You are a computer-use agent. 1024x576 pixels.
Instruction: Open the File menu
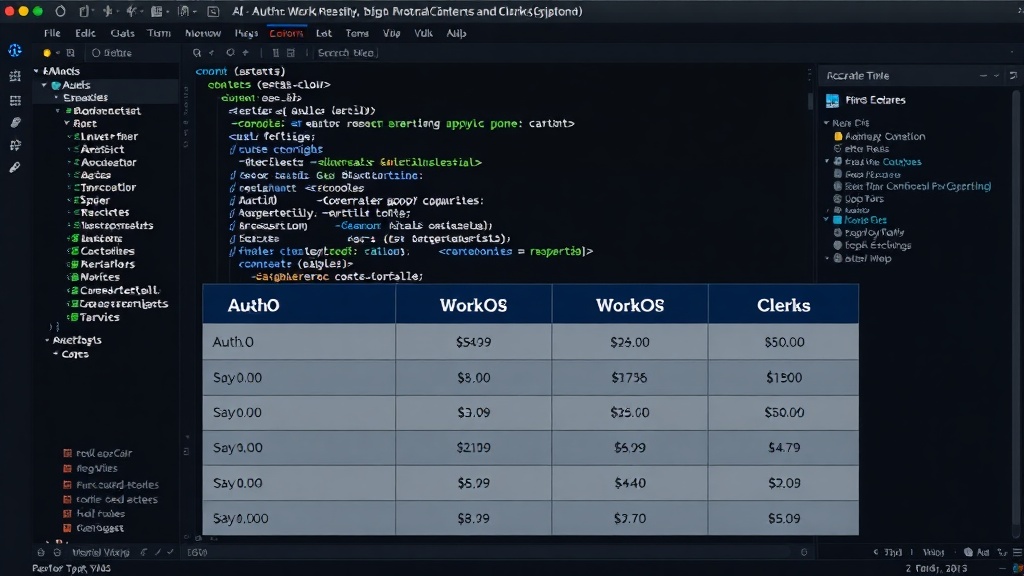click(52, 33)
